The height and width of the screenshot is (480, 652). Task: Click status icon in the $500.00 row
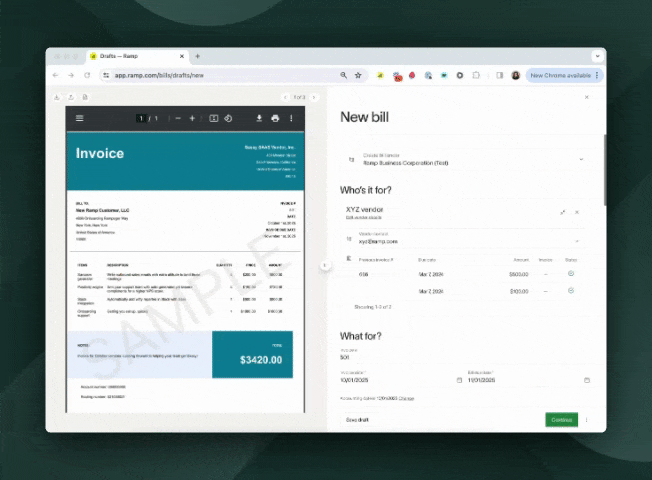pos(571,274)
